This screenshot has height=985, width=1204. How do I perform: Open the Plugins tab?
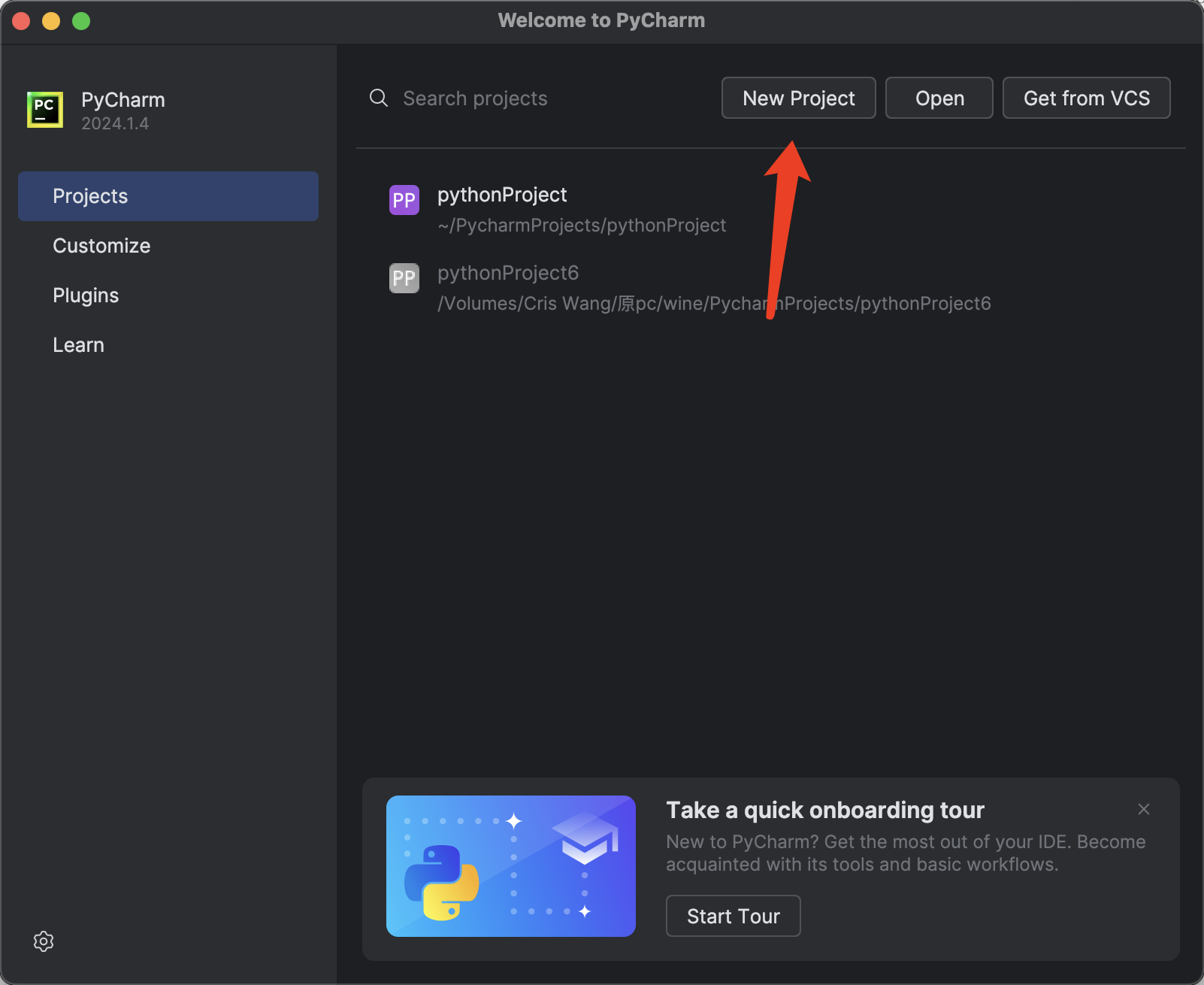(x=168, y=295)
